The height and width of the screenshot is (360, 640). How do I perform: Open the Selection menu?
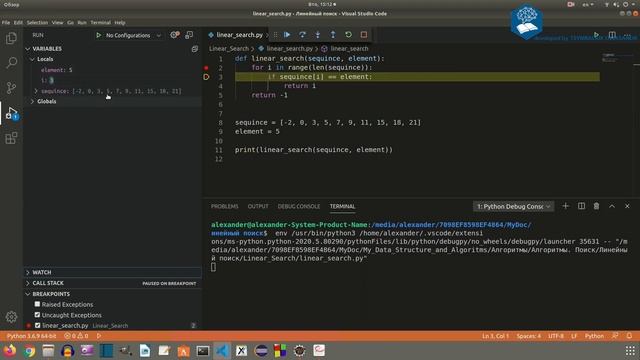point(37,23)
